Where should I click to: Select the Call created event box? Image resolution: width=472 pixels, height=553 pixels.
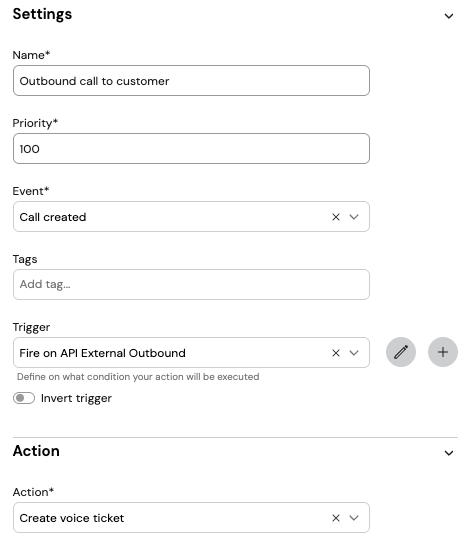[x=191, y=217]
